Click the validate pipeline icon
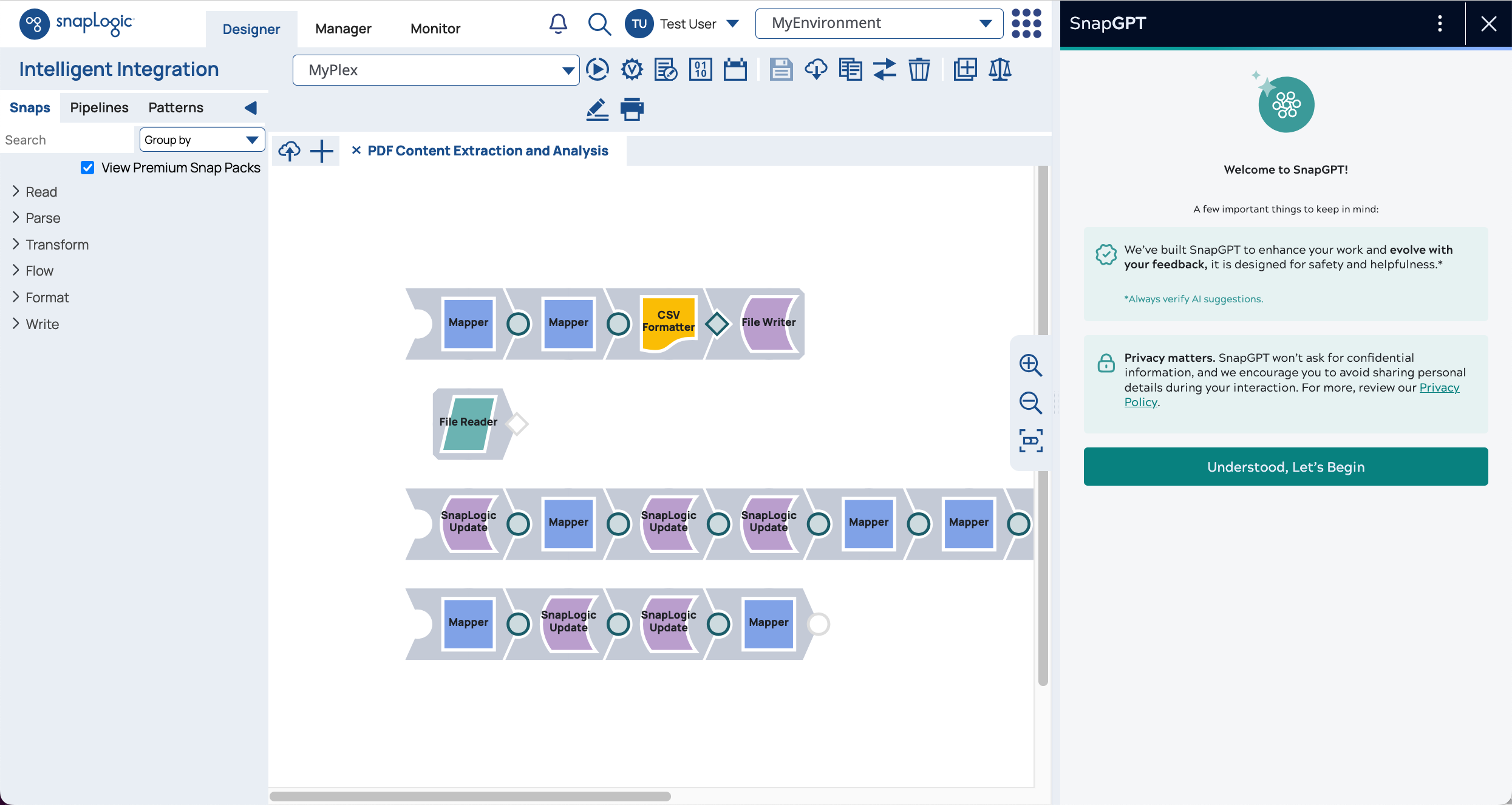The width and height of the screenshot is (1512, 805). click(632, 69)
